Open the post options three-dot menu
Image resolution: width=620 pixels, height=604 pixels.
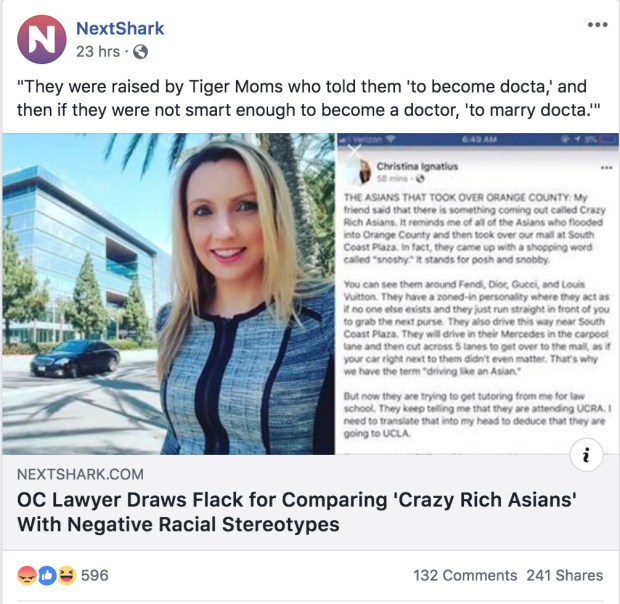click(x=597, y=24)
